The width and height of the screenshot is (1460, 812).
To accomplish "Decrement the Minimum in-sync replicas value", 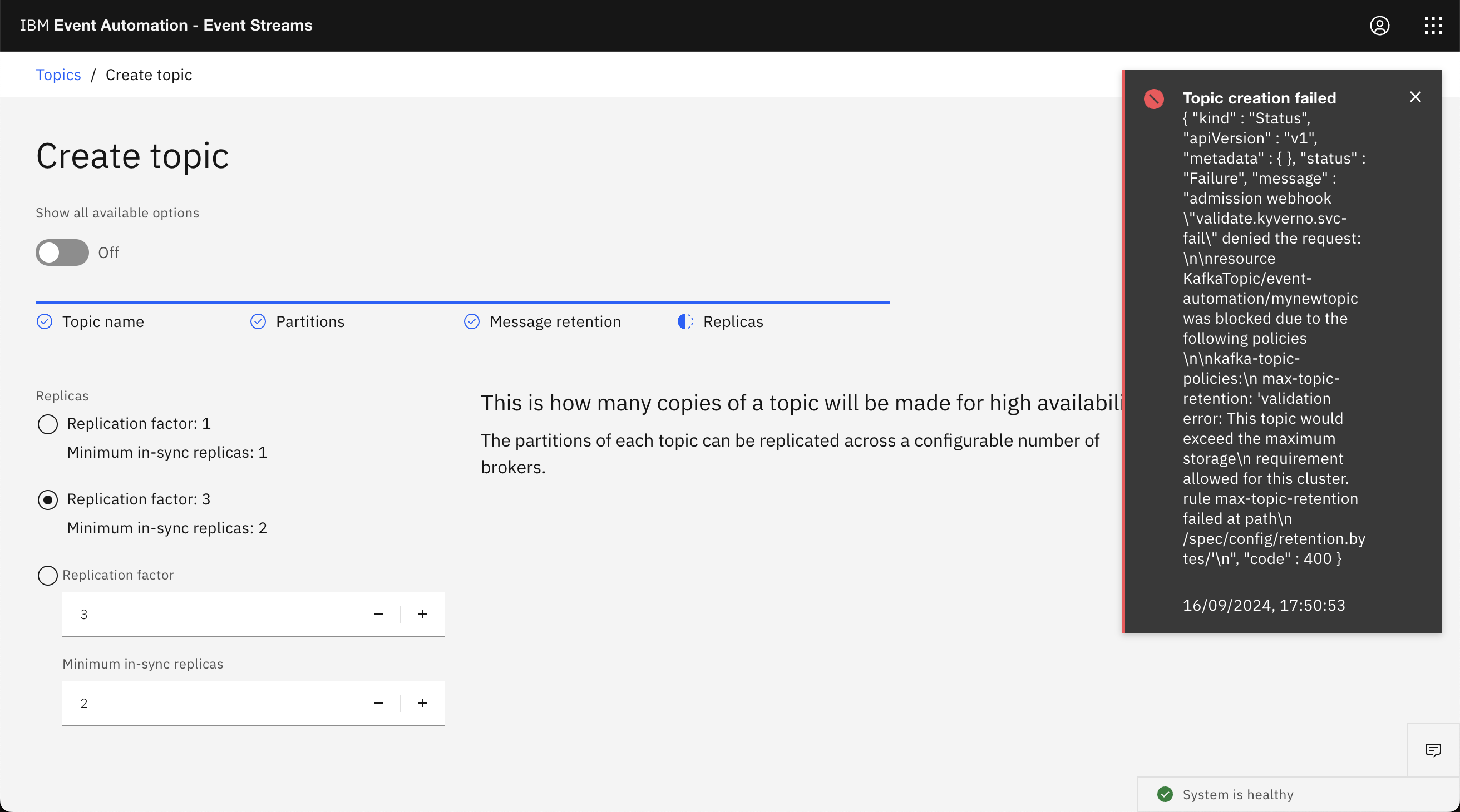I will [x=378, y=702].
